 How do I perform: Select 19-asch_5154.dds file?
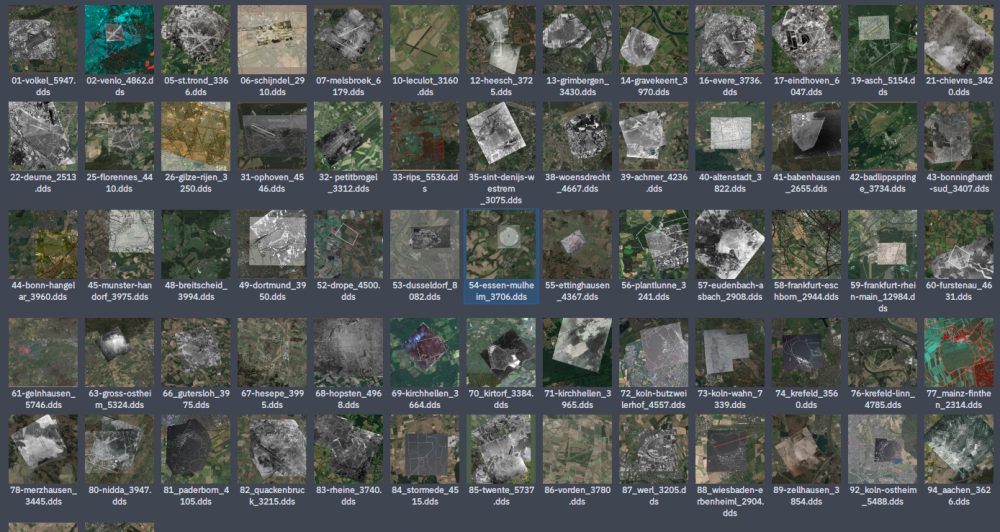[x=883, y=40]
